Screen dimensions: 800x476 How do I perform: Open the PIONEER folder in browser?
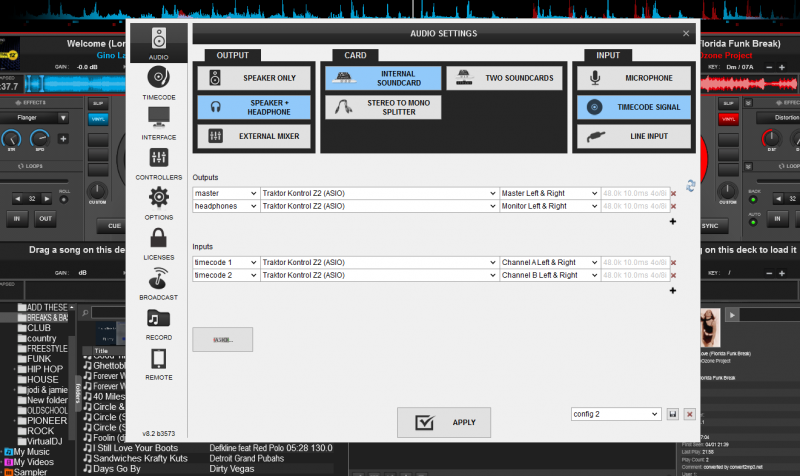click(x=47, y=421)
